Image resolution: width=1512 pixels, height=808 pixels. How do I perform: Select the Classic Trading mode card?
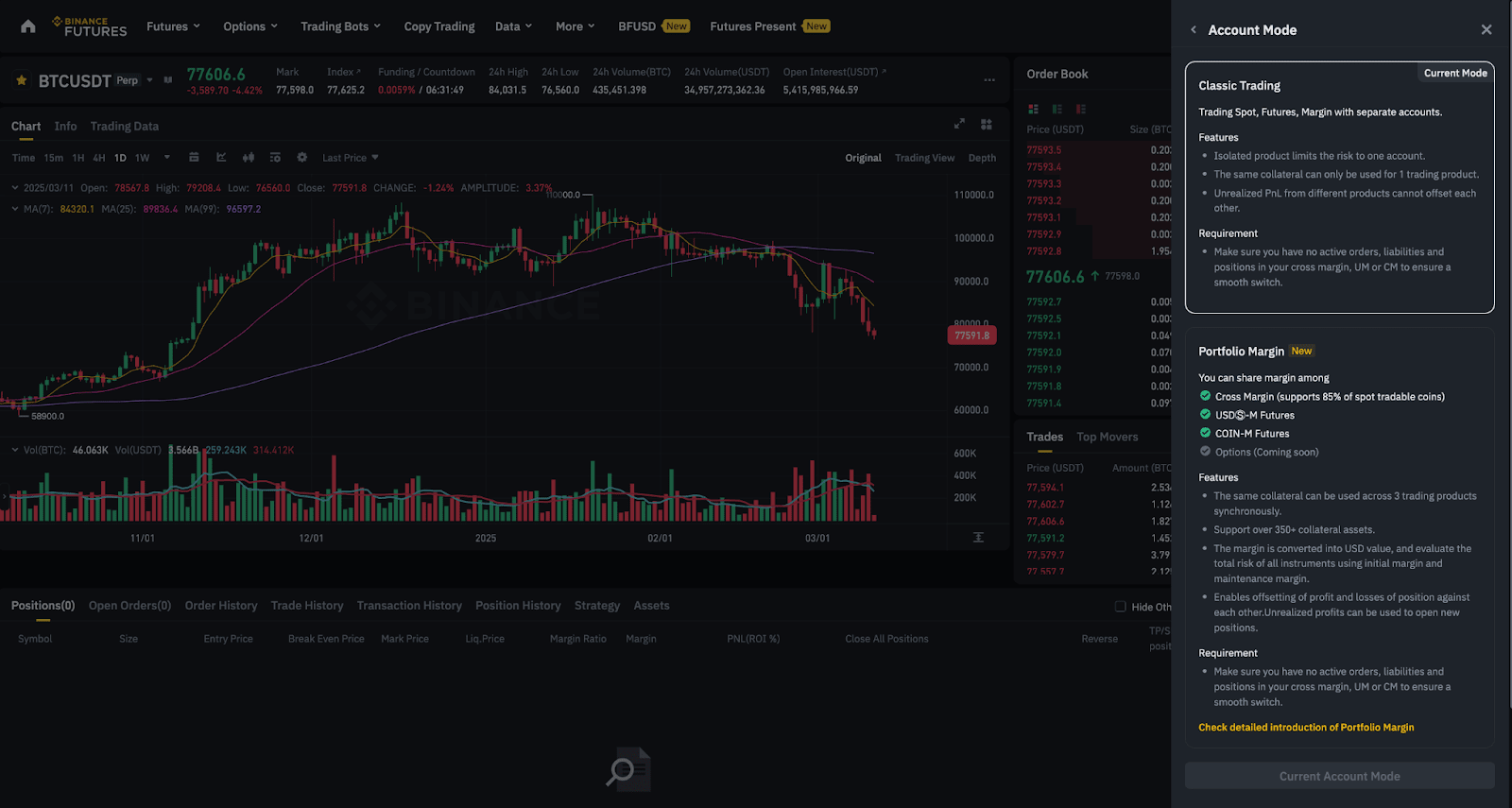[x=1340, y=187]
